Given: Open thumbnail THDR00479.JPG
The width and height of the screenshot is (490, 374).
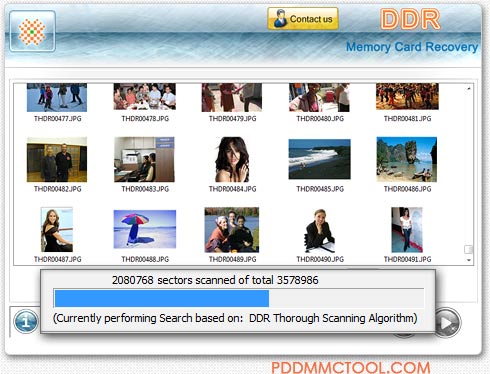Looking at the screenshot, I should click(x=232, y=97).
